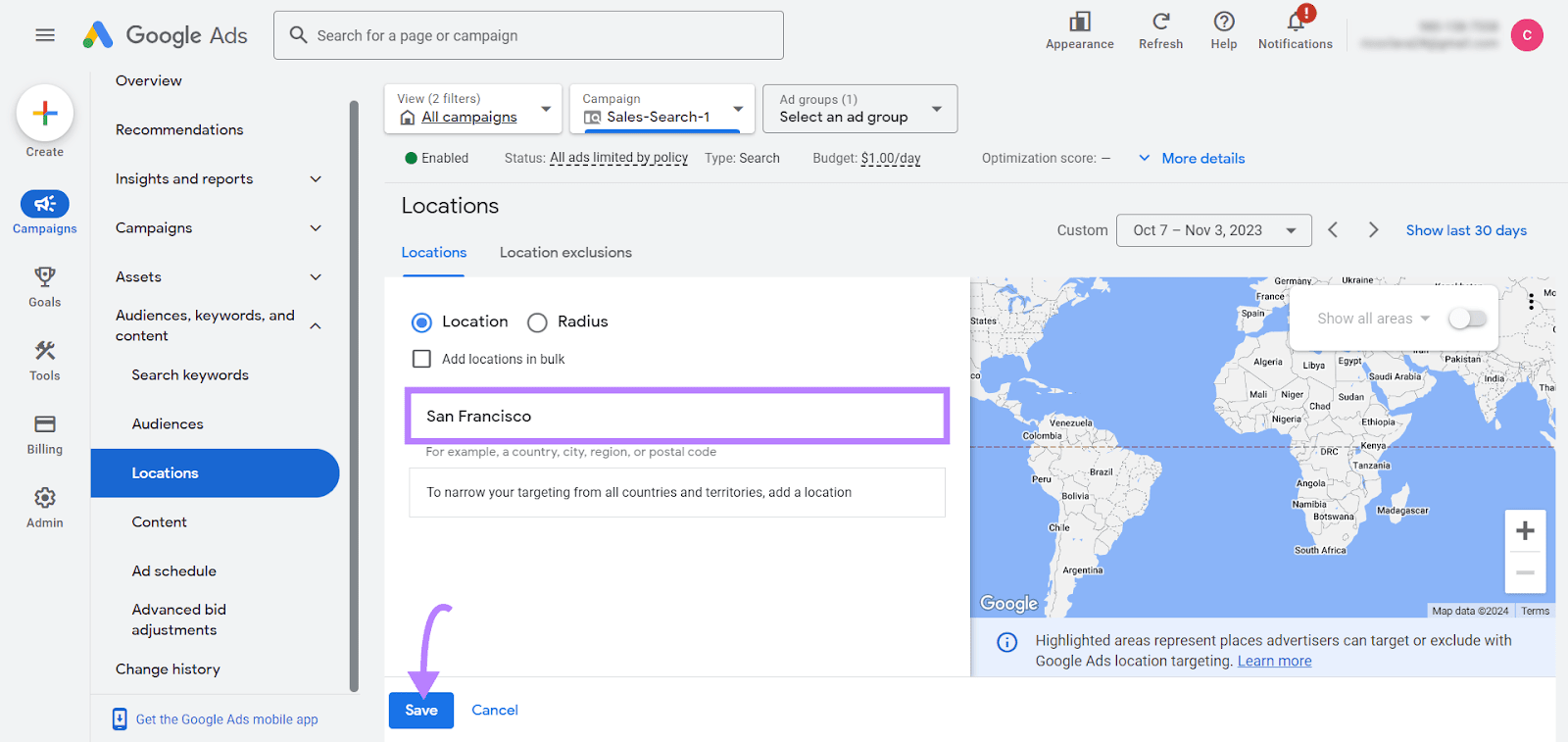Viewport: 1568px width, 742px height.
Task: Open the Appearance settings icon
Action: [x=1079, y=23]
